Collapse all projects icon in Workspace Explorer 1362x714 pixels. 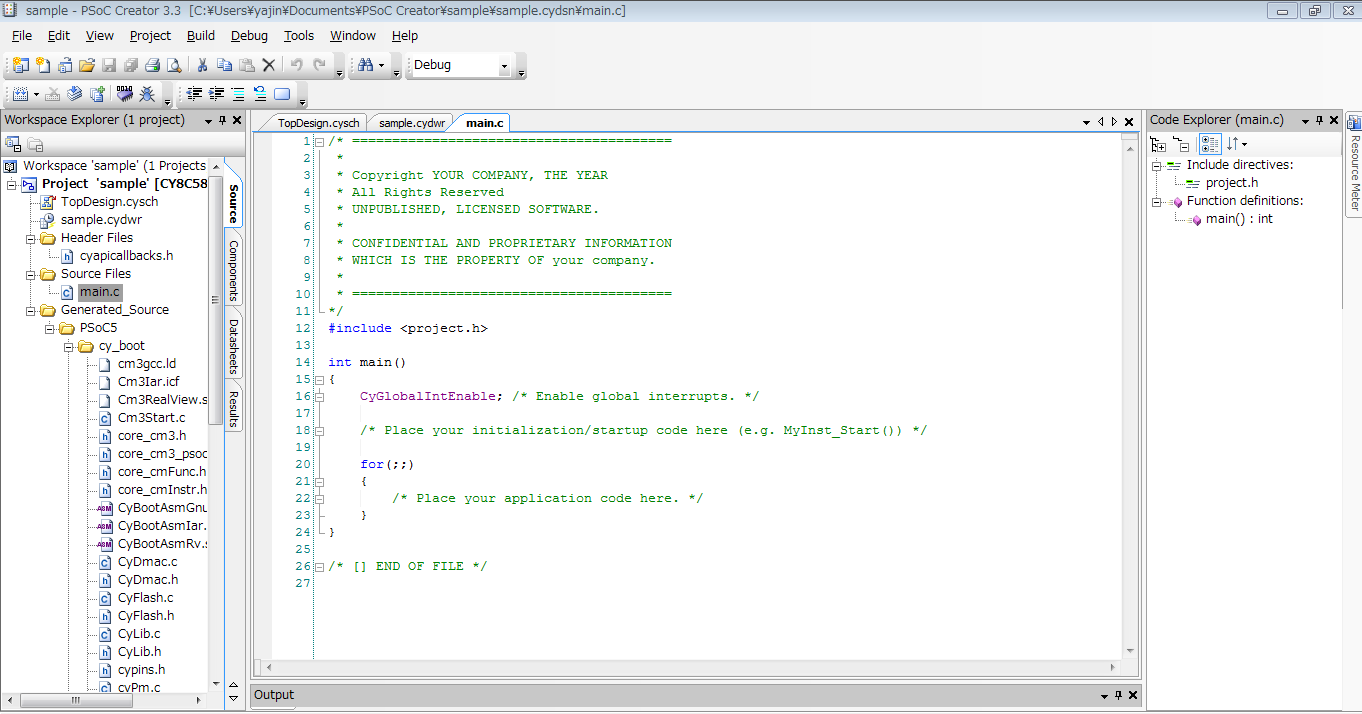click(x=13, y=144)
